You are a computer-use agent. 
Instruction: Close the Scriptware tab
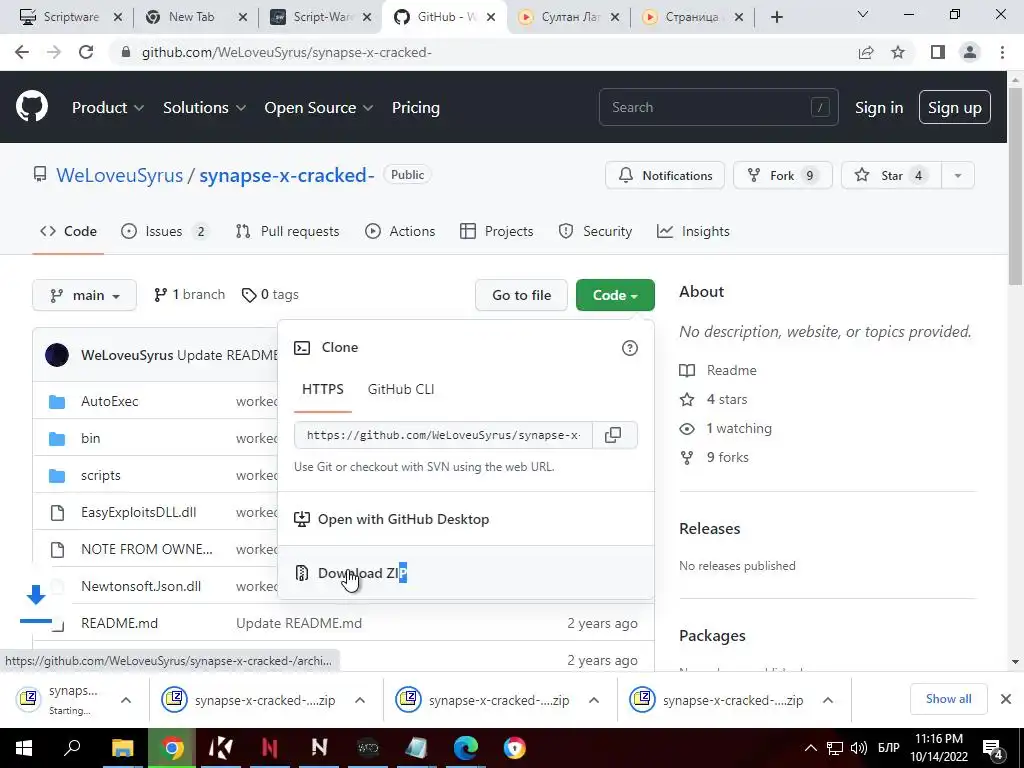[x=118, y=18]
